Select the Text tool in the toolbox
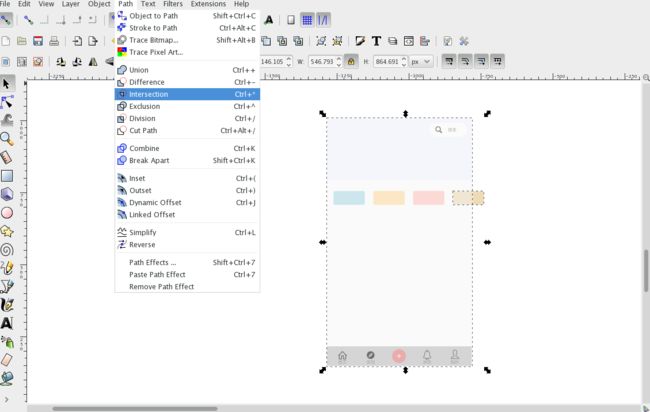 7,323
